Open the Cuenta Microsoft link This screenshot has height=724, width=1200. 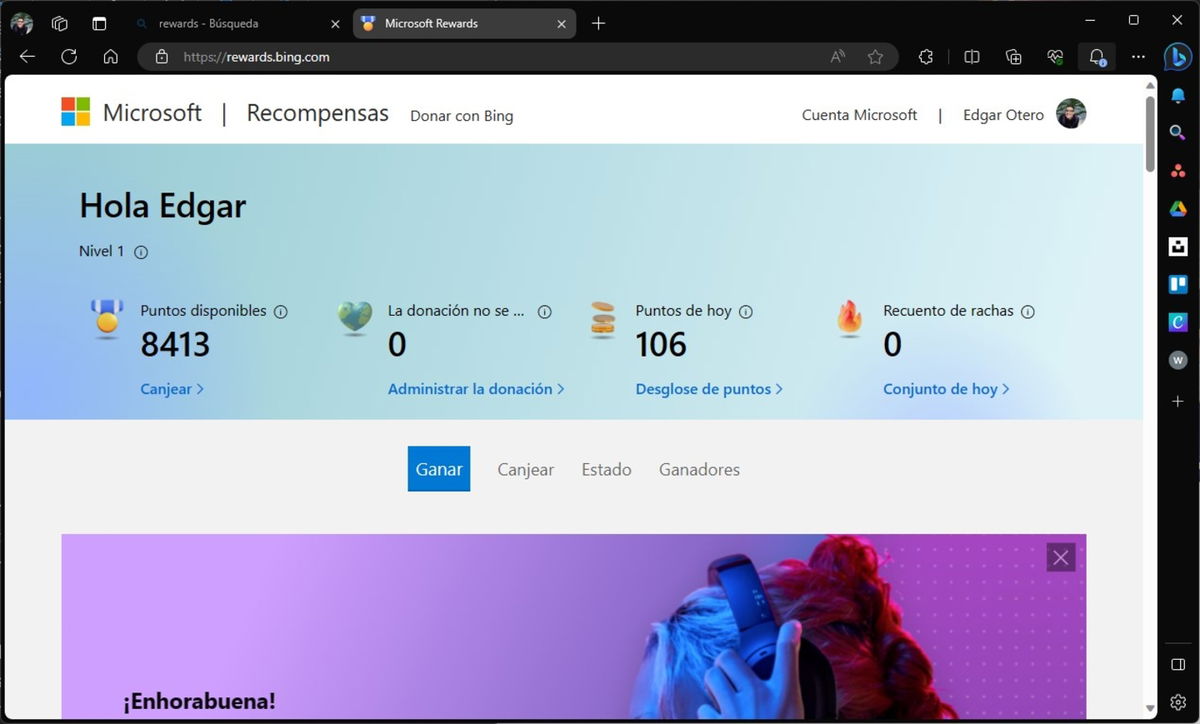[x=859, y=114]
